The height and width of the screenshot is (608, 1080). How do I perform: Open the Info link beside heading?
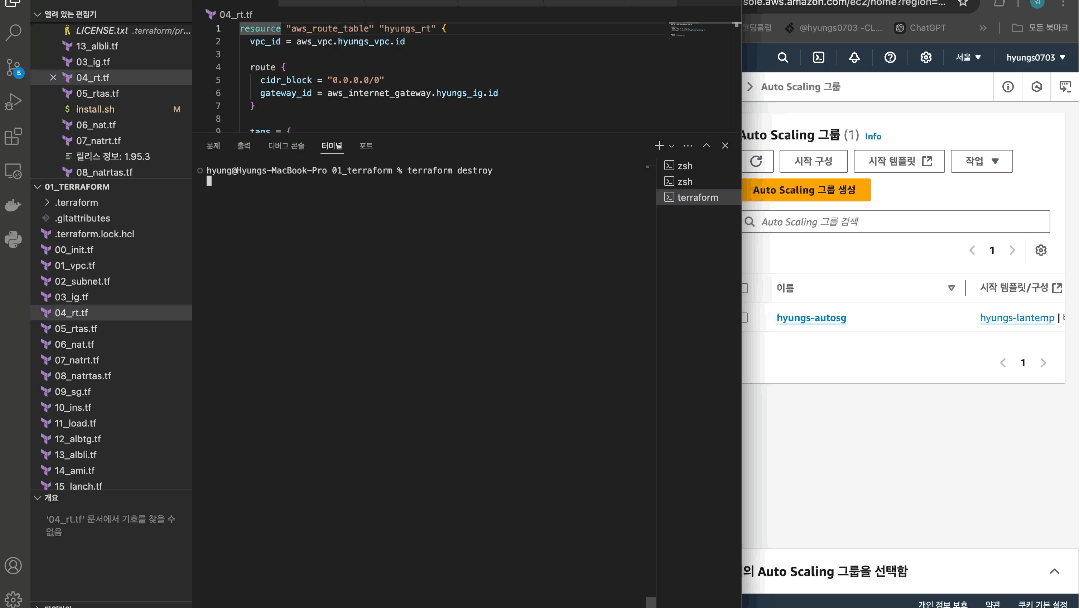[873, 136]
